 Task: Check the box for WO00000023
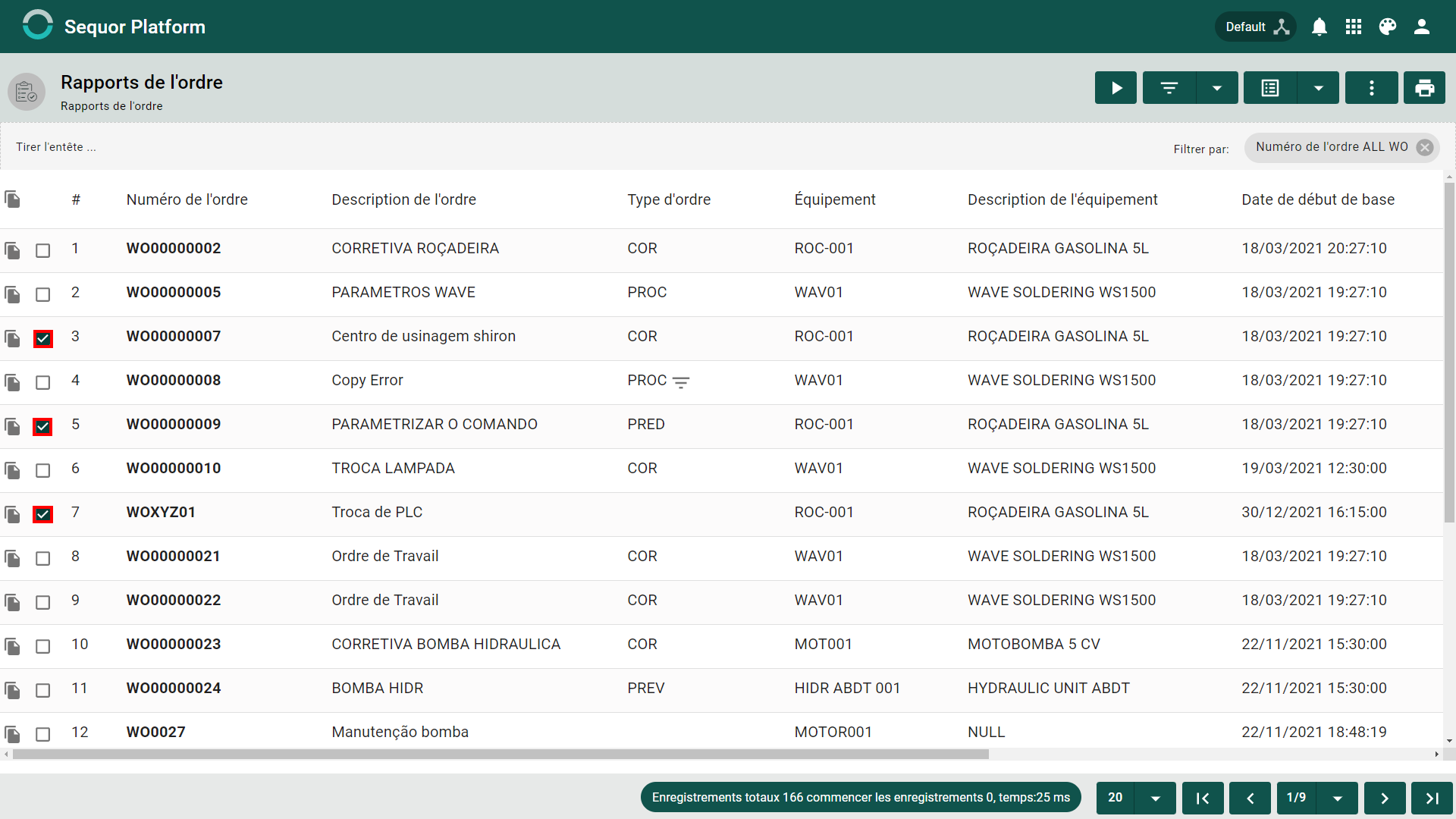tap(43, 646)
